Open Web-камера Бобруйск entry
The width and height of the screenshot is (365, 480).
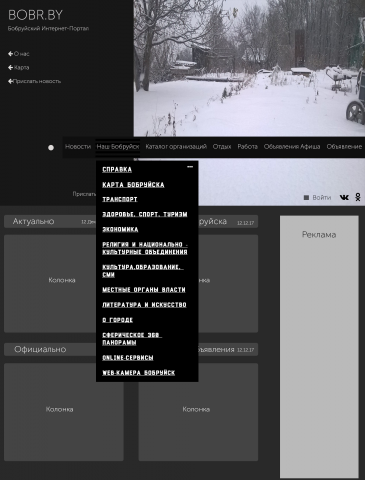pos(138,373)
